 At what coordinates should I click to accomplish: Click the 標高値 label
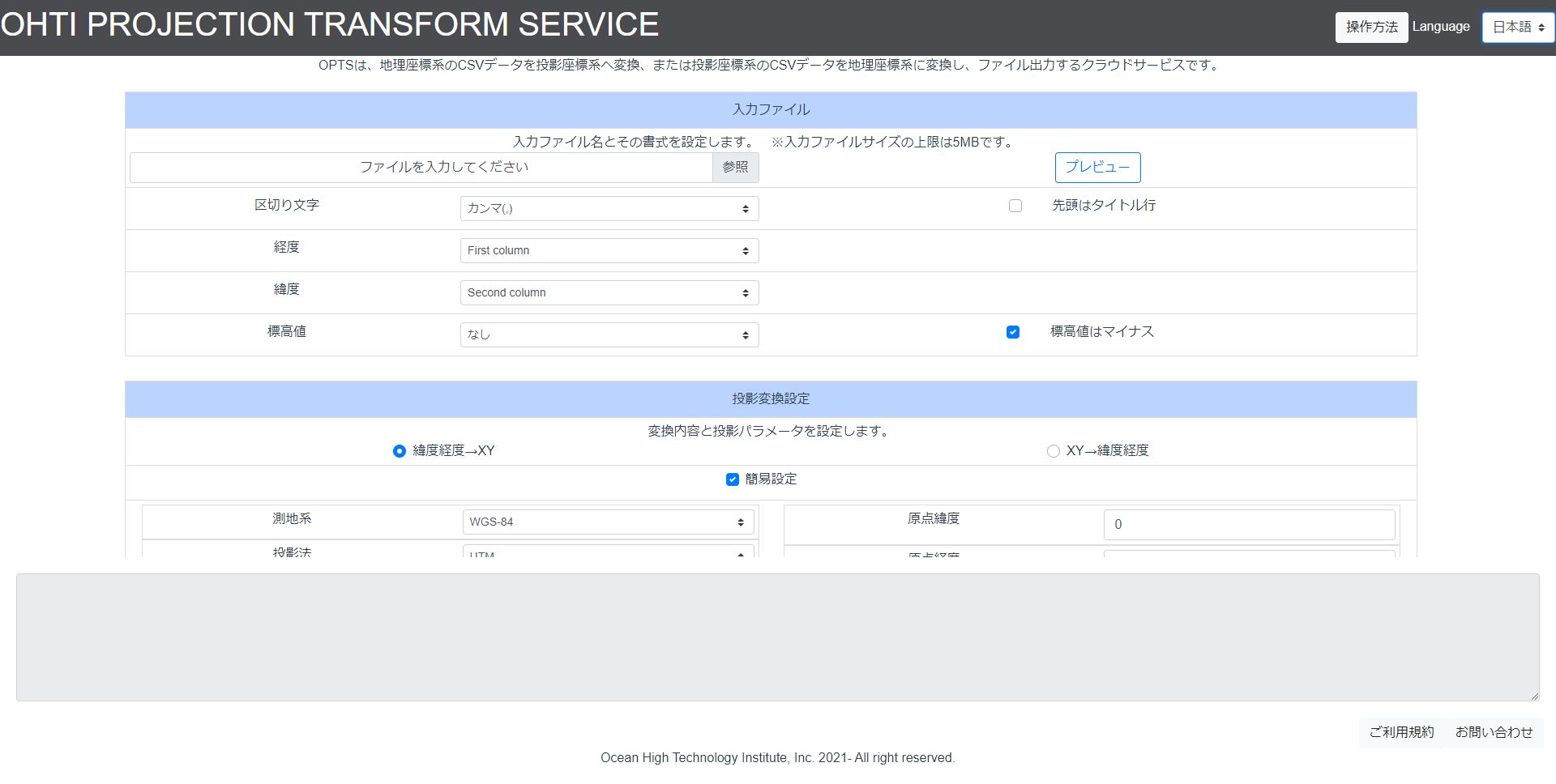287,331
